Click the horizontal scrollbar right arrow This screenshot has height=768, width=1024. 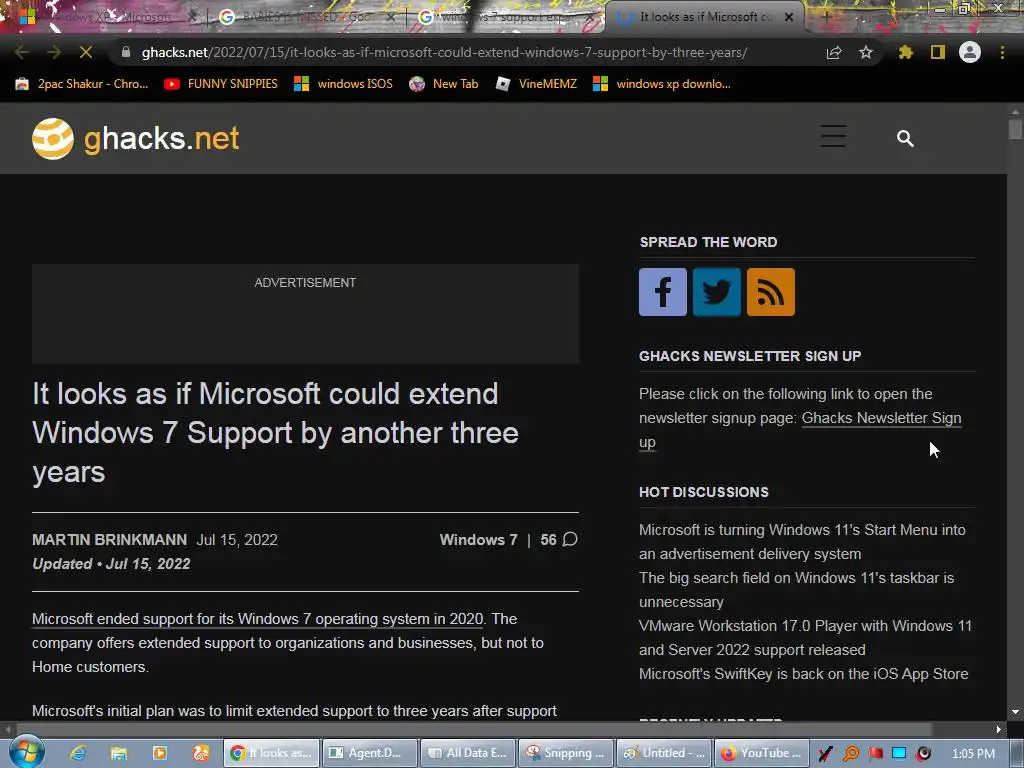coord(999,729)
